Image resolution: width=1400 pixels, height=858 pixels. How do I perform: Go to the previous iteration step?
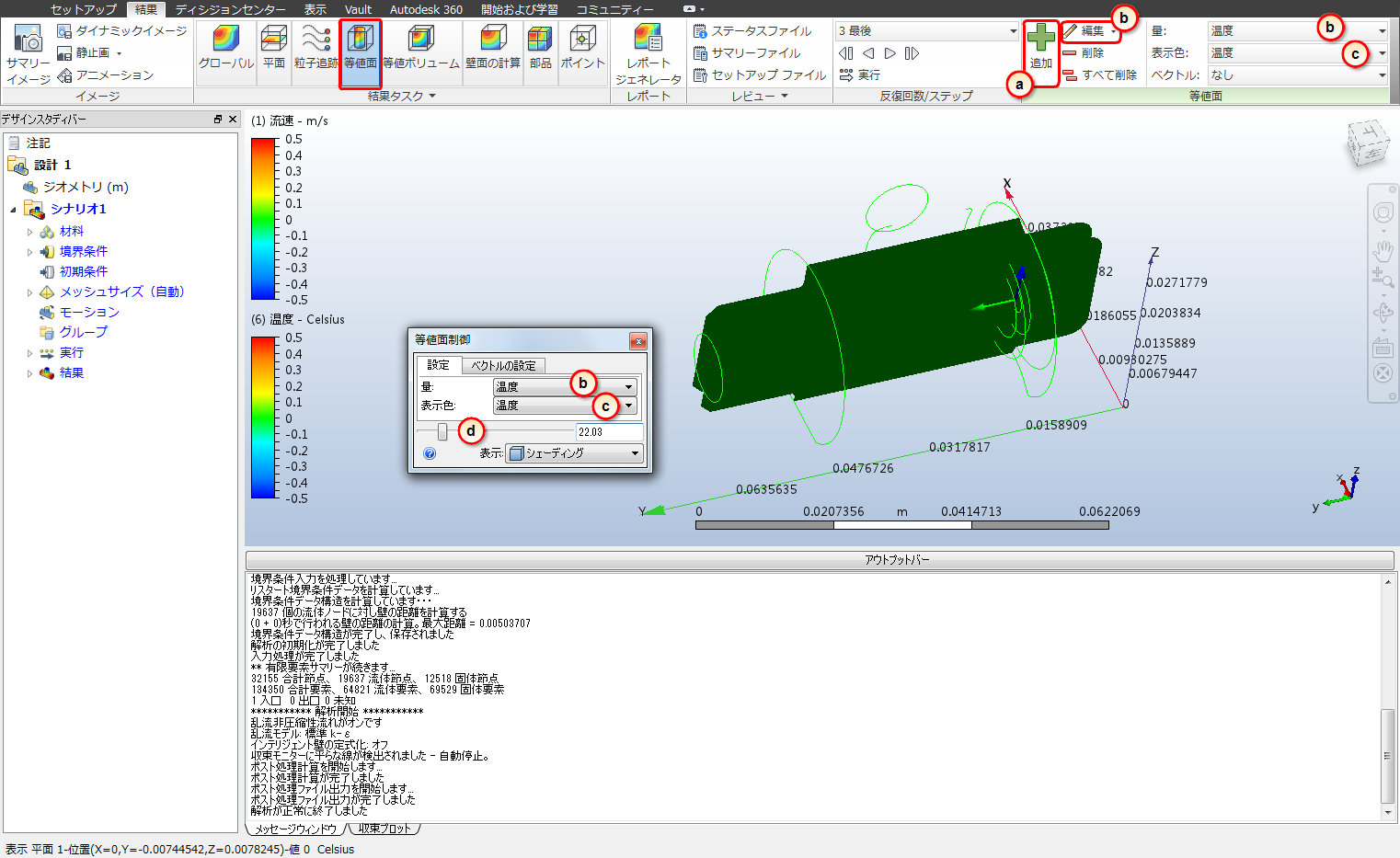tap(868, 53)
